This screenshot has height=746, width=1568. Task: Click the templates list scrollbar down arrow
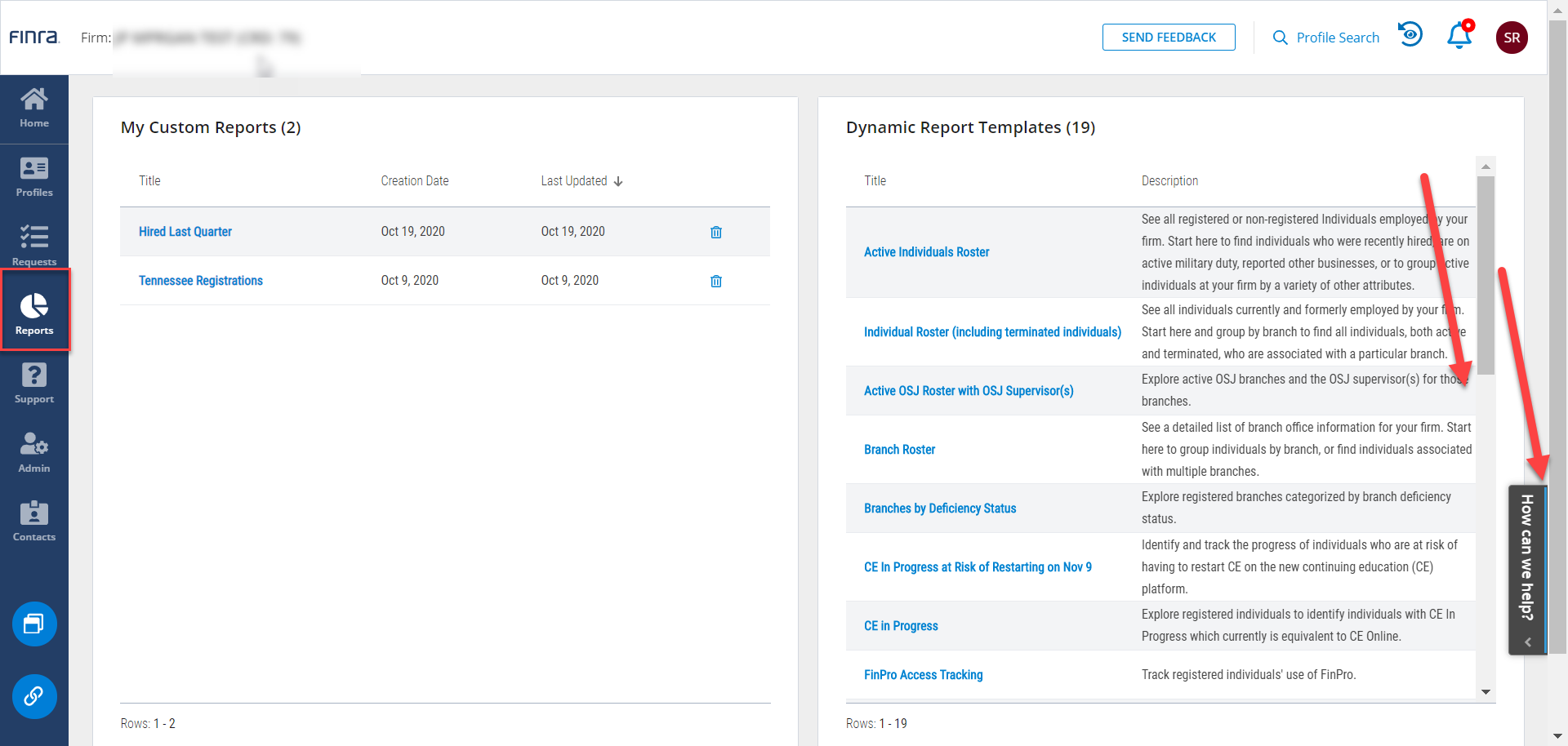1486,691
